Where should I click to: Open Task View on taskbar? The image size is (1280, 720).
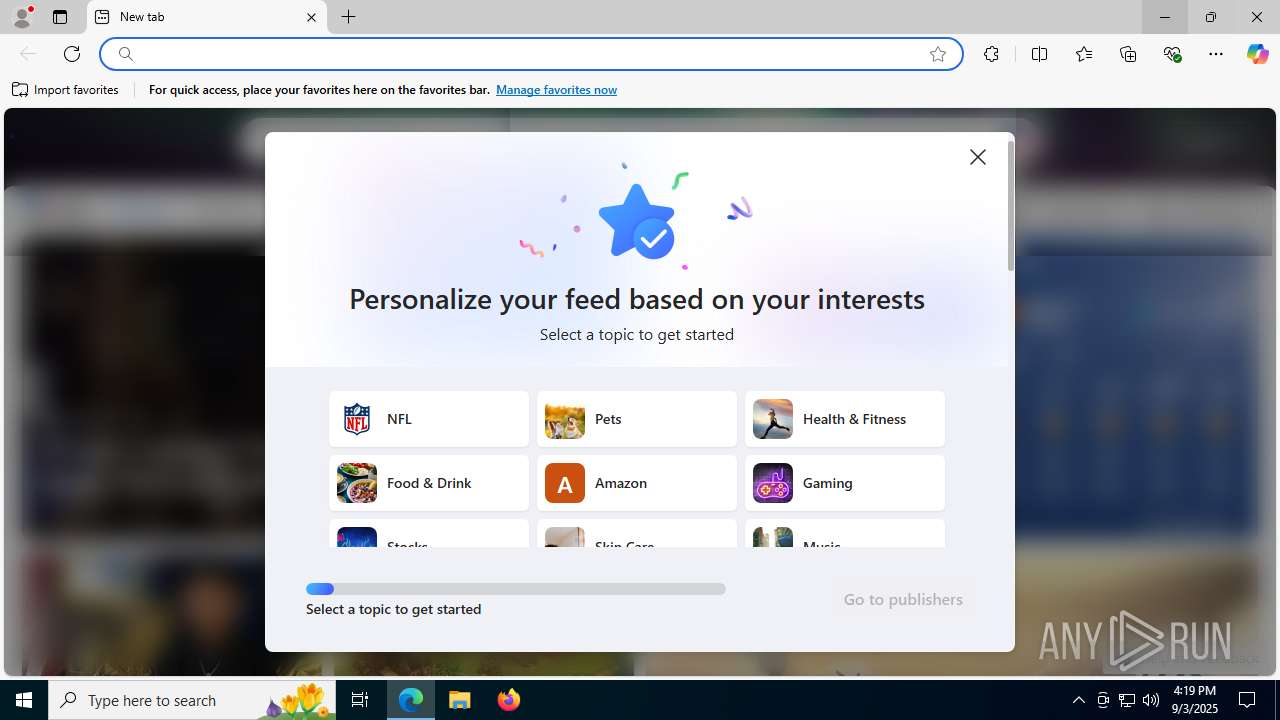pyautogui.click(x=360, y=700)
